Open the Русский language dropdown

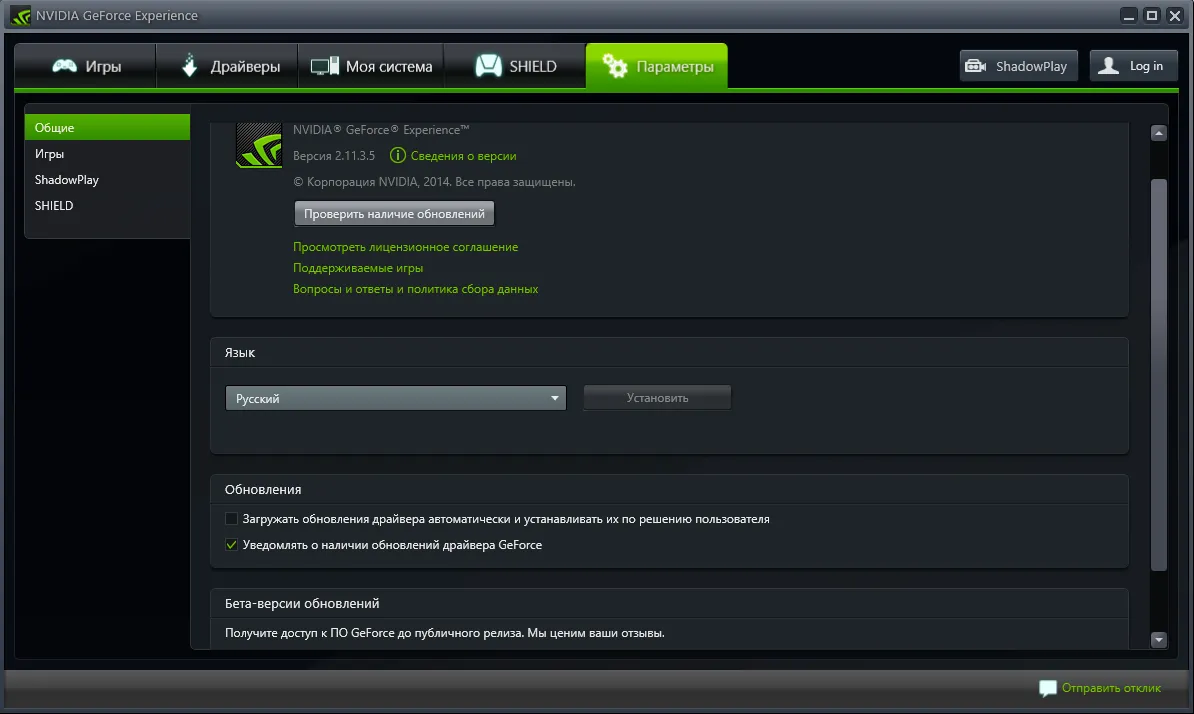pyautogui.click(x=395, y=398)
